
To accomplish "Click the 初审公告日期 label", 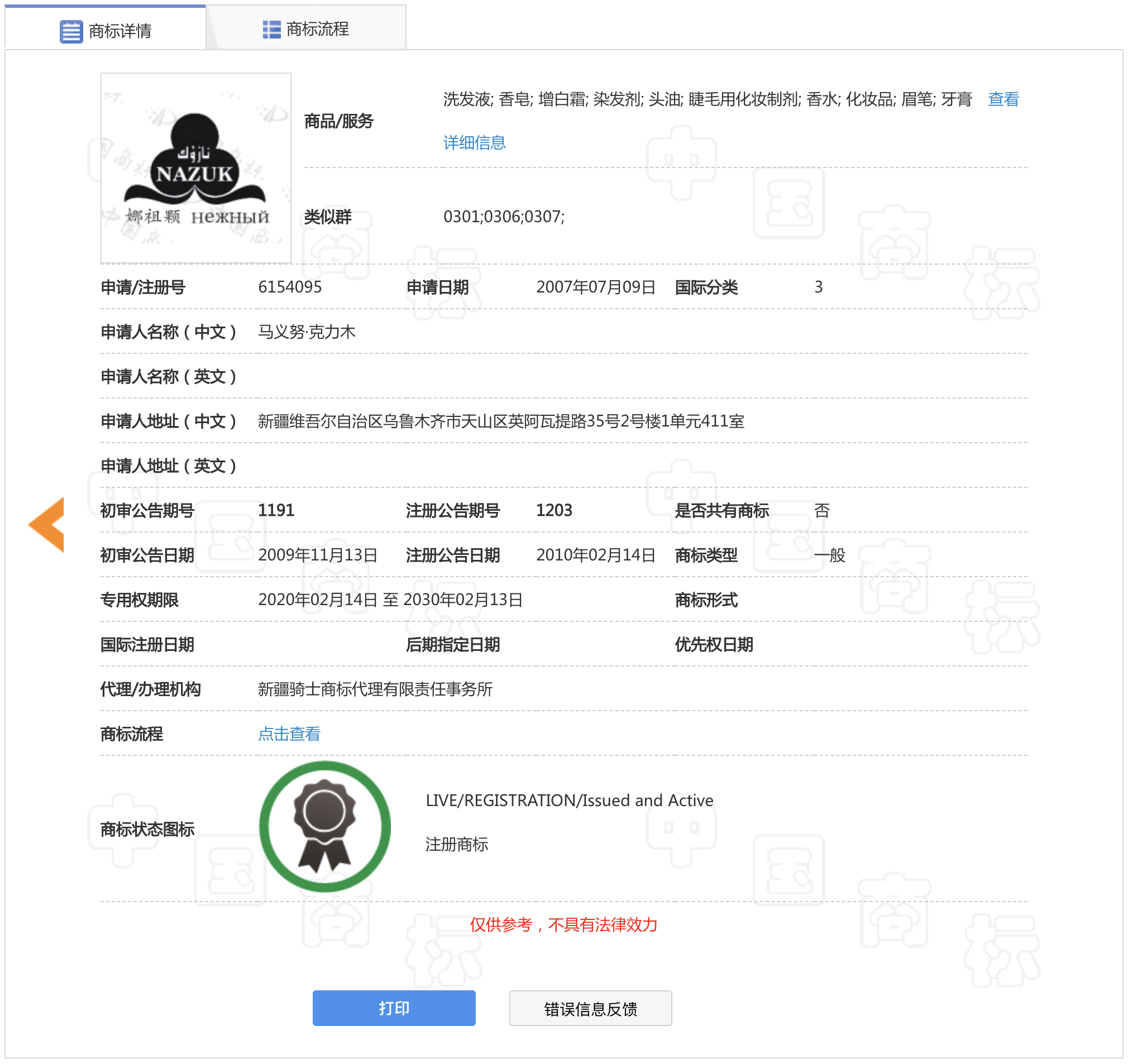I will coord(147,555).
